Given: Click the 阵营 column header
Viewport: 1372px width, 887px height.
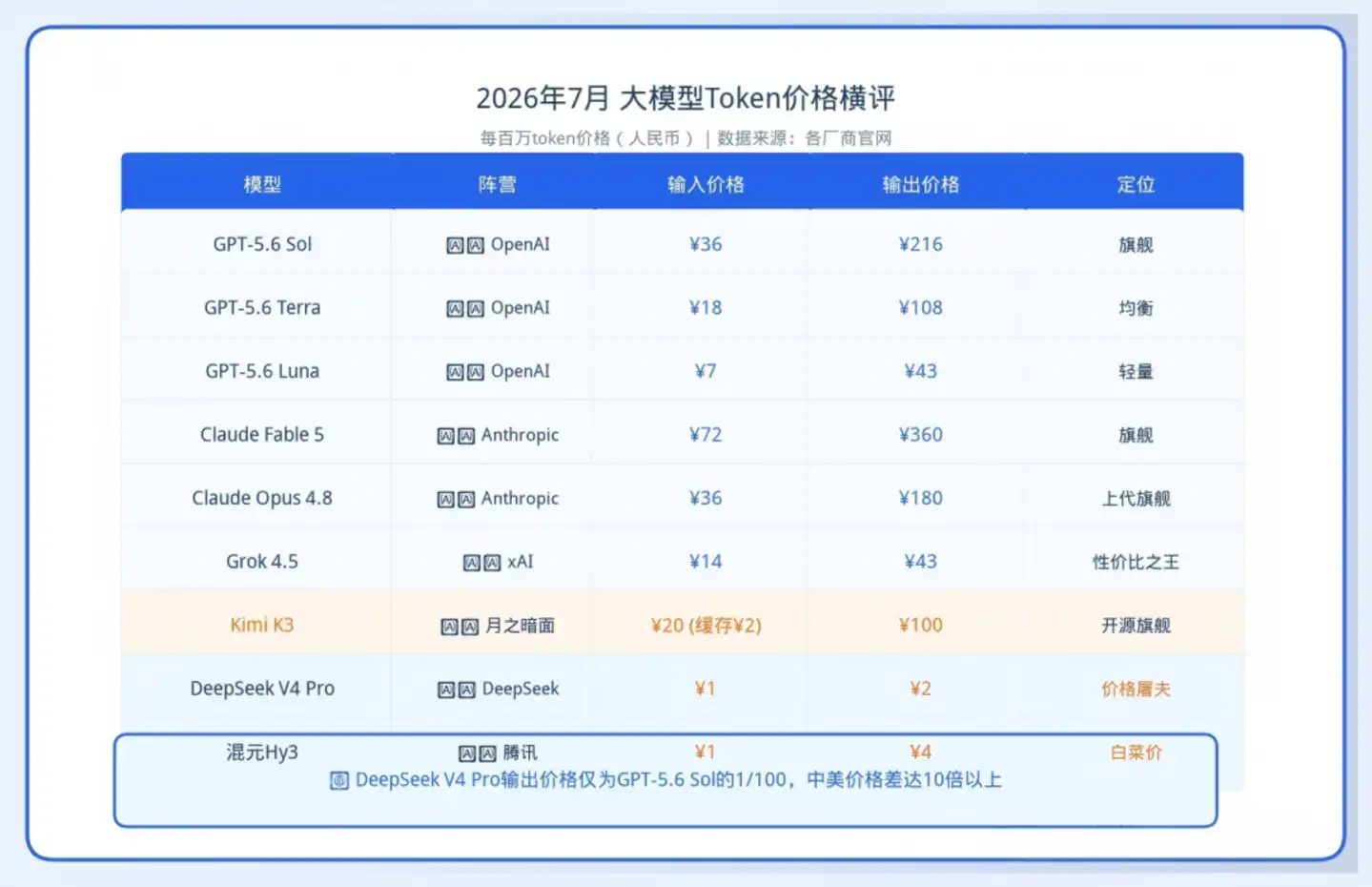Looking at the screenshot, I should pos(497,184).
